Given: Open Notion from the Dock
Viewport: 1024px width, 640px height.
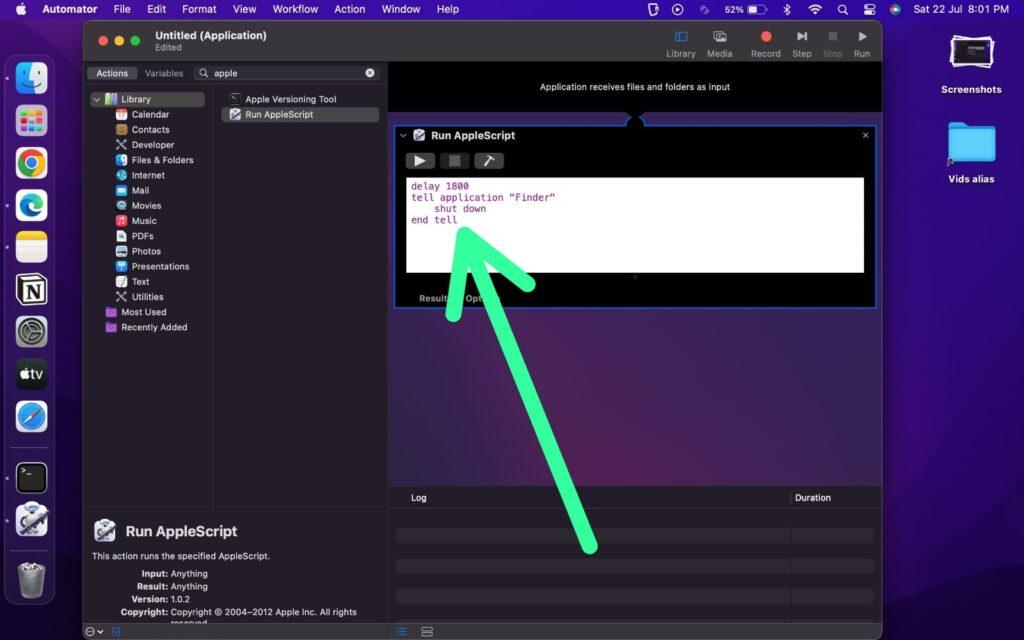Looking at the screenshot, I should click(31, 289).
